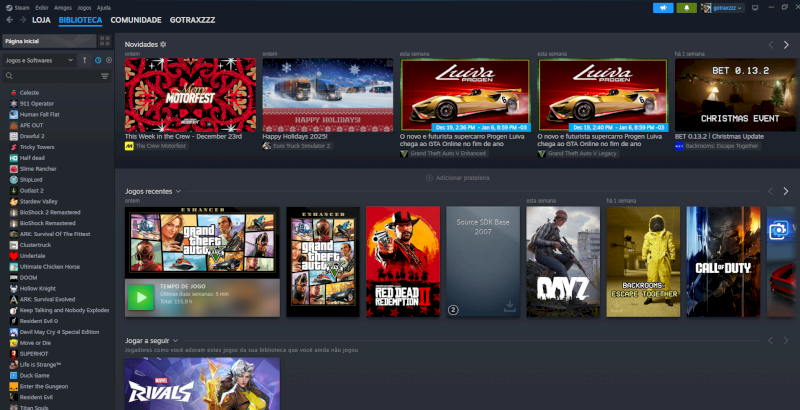Open the COMUNIDADE tab
Screen dimensions: 800x410
(136, 20)
